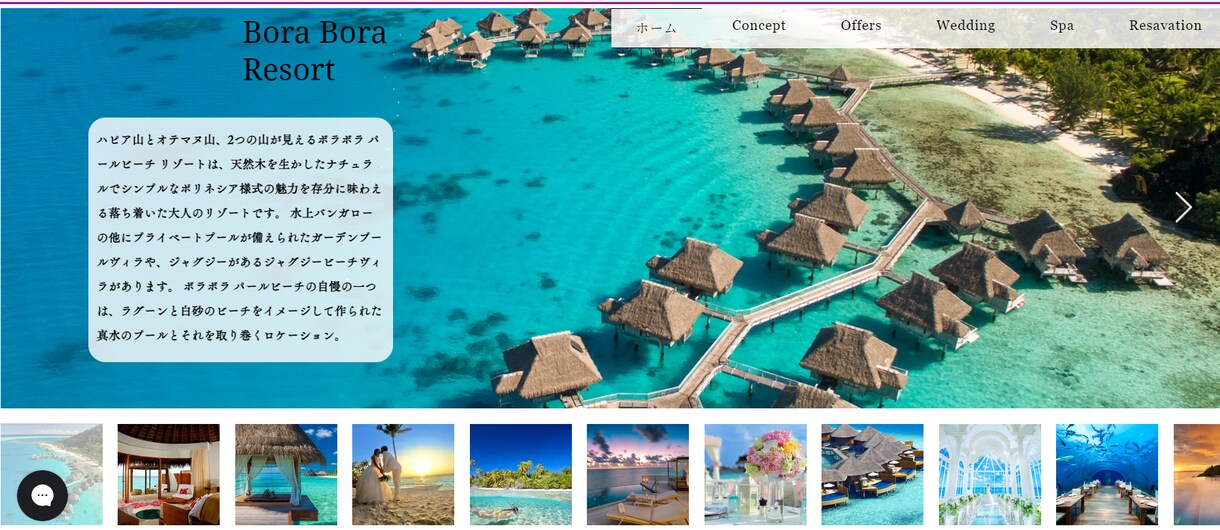
Task: Open the chat bubble widget
Action: pos(42,495)
